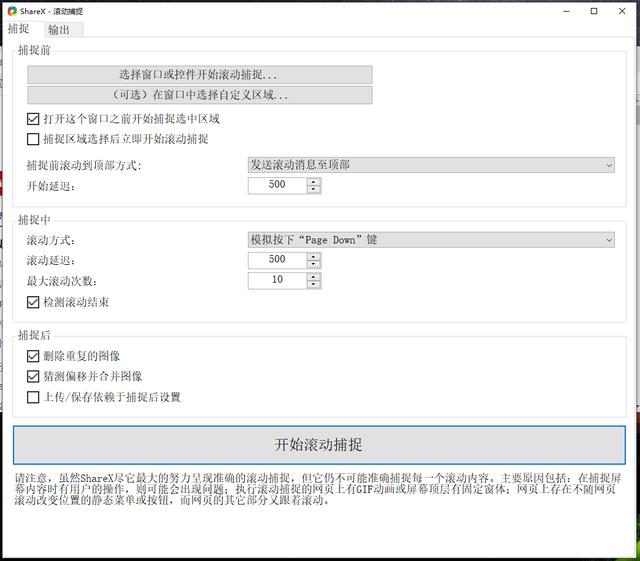Click 选择窗口或控件开始滚动捕捉 button
640x561 pixels.
(200, 75)
